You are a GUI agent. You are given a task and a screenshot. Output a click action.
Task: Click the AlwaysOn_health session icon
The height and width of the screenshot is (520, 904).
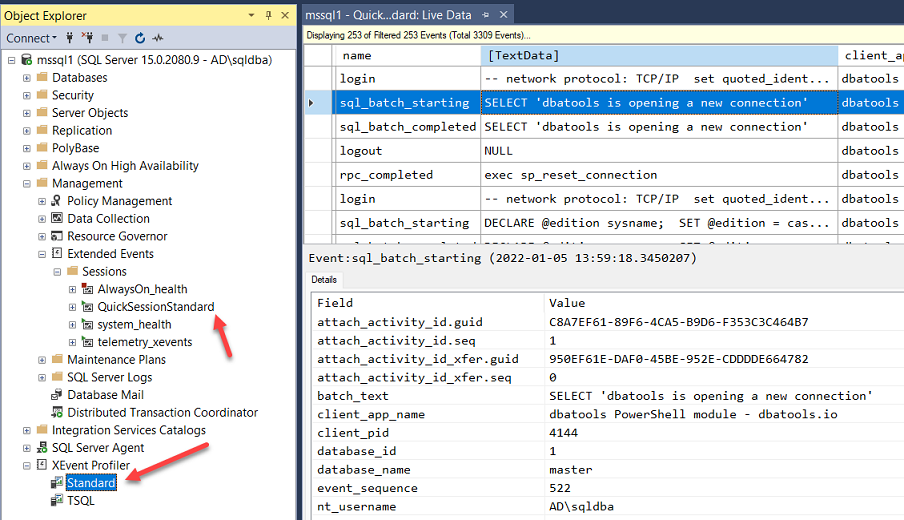coord(87,289)
